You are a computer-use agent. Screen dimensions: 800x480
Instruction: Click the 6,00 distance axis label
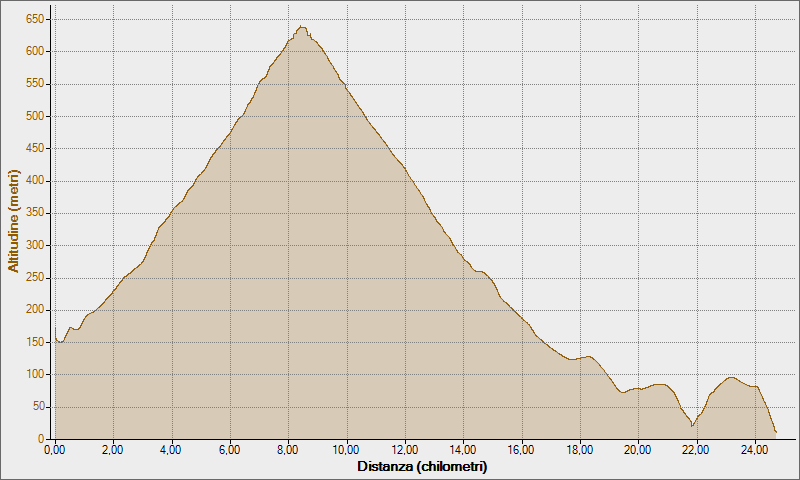click(x=230, y=450)
